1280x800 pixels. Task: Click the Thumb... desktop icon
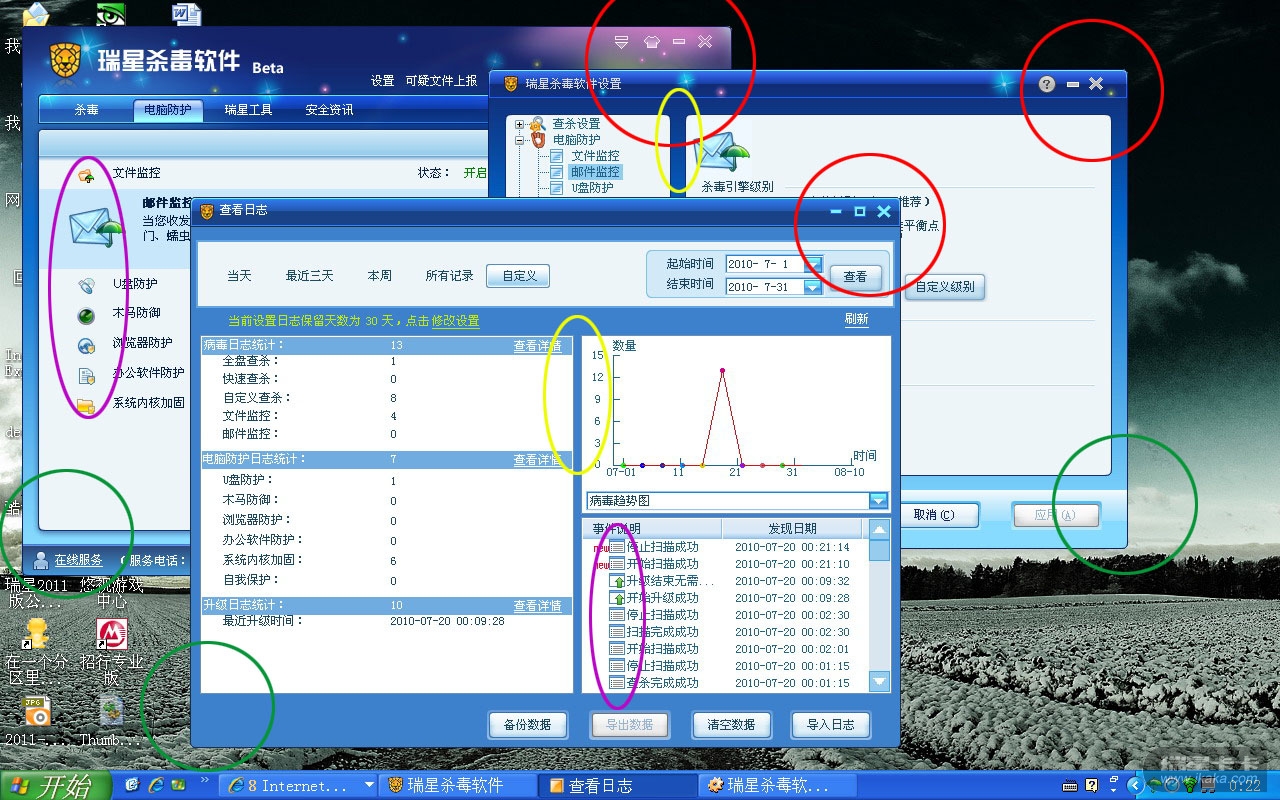pos(111,712)
